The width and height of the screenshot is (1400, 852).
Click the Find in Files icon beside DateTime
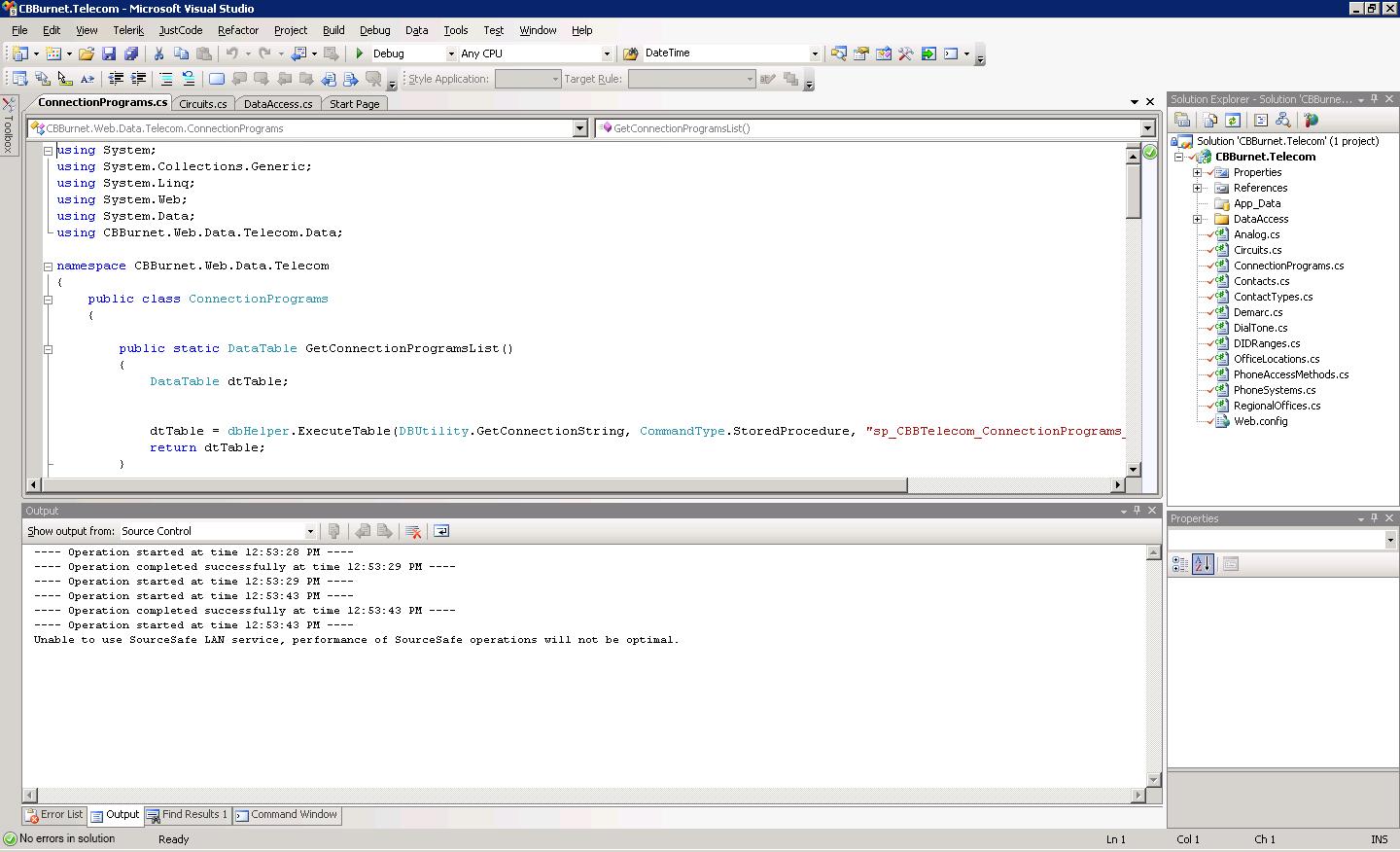[x=631, y=53]
